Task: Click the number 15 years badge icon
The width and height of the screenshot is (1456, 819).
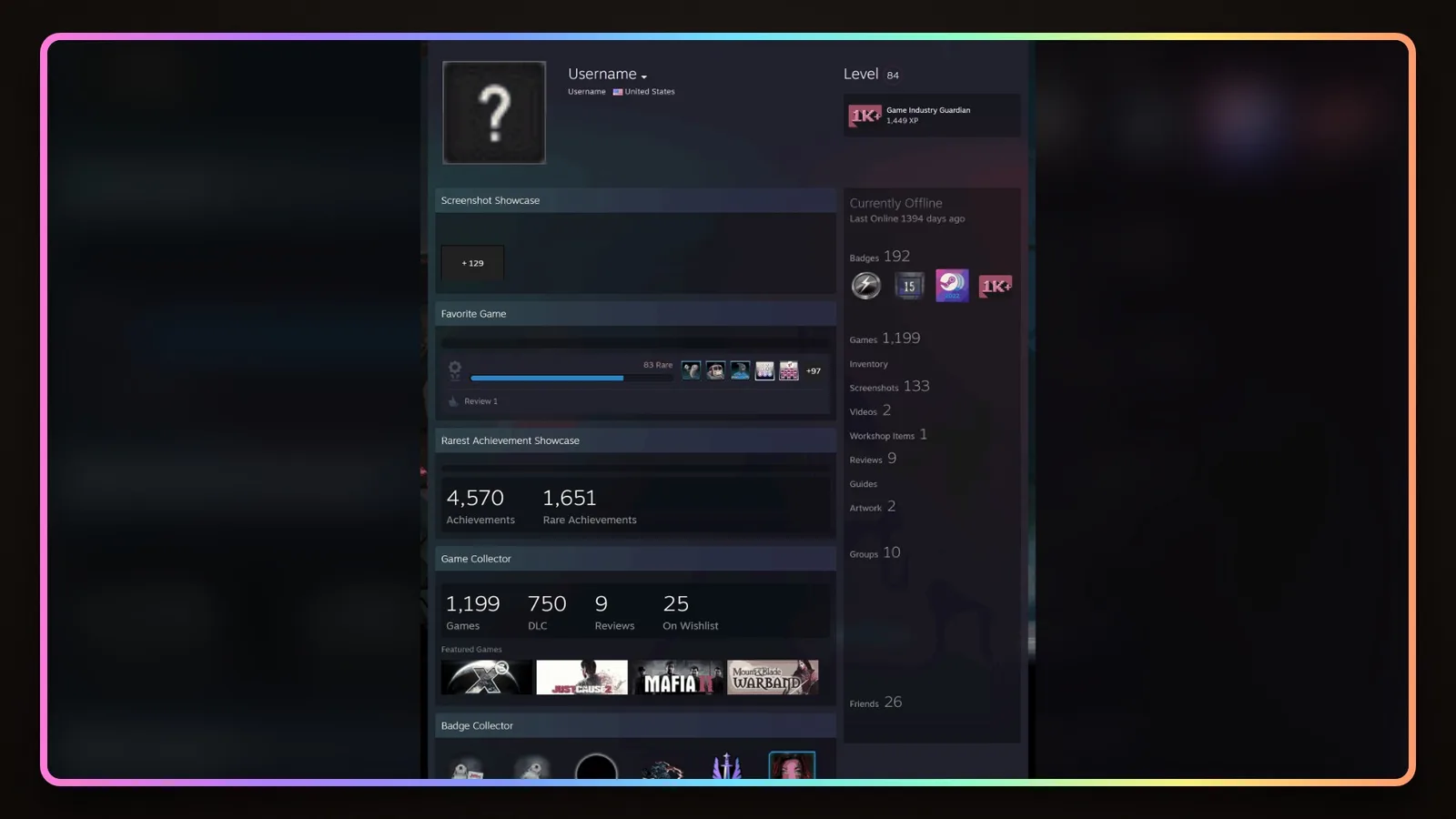Action: (x=909, y=286)
